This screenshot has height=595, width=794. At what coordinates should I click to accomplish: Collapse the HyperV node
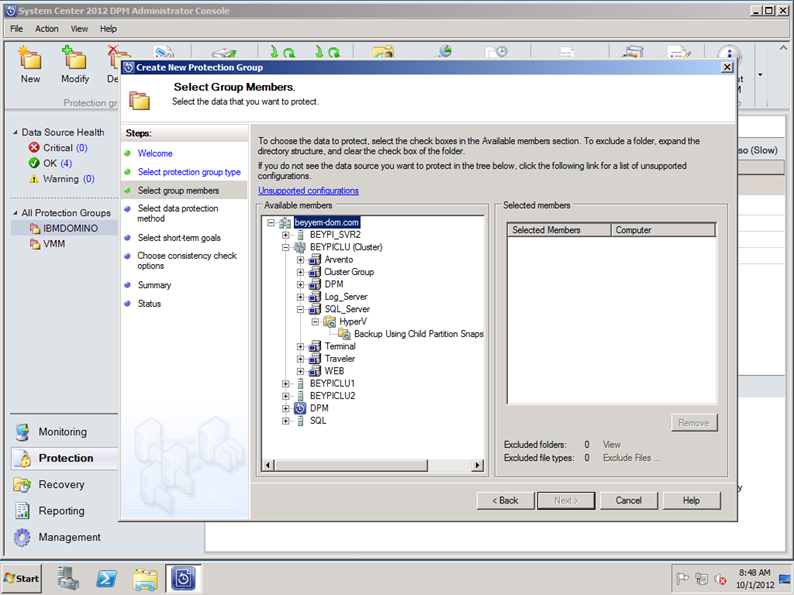(x=315, y=322)
